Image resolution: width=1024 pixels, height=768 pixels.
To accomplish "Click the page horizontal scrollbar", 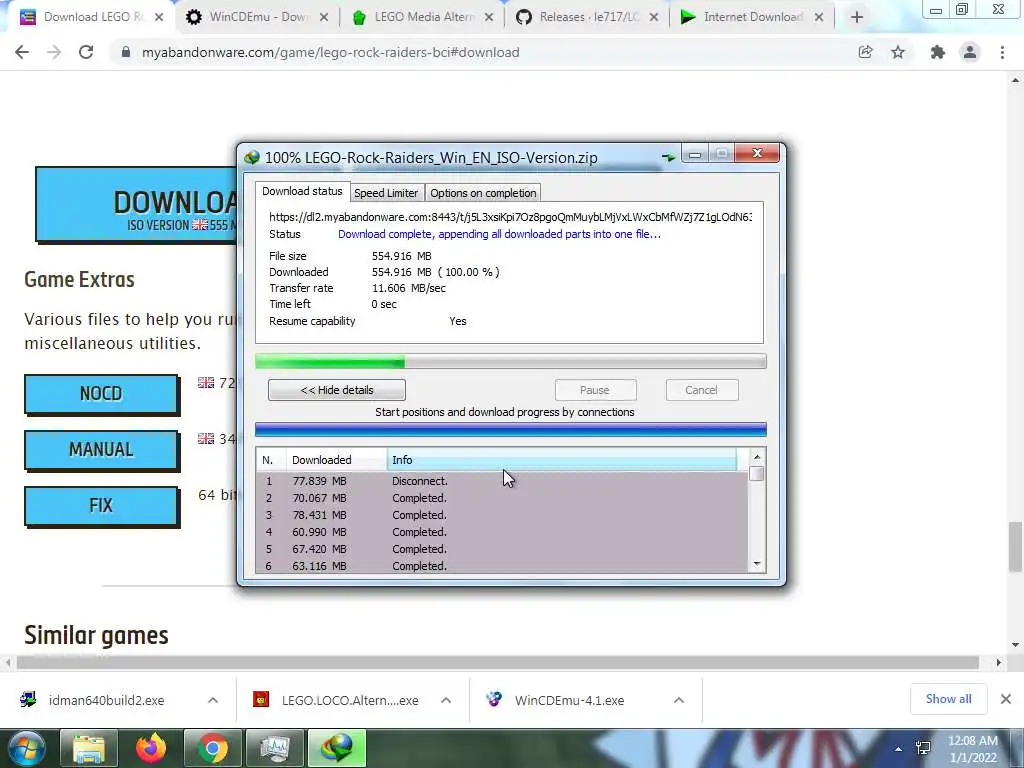I will 498,662.
